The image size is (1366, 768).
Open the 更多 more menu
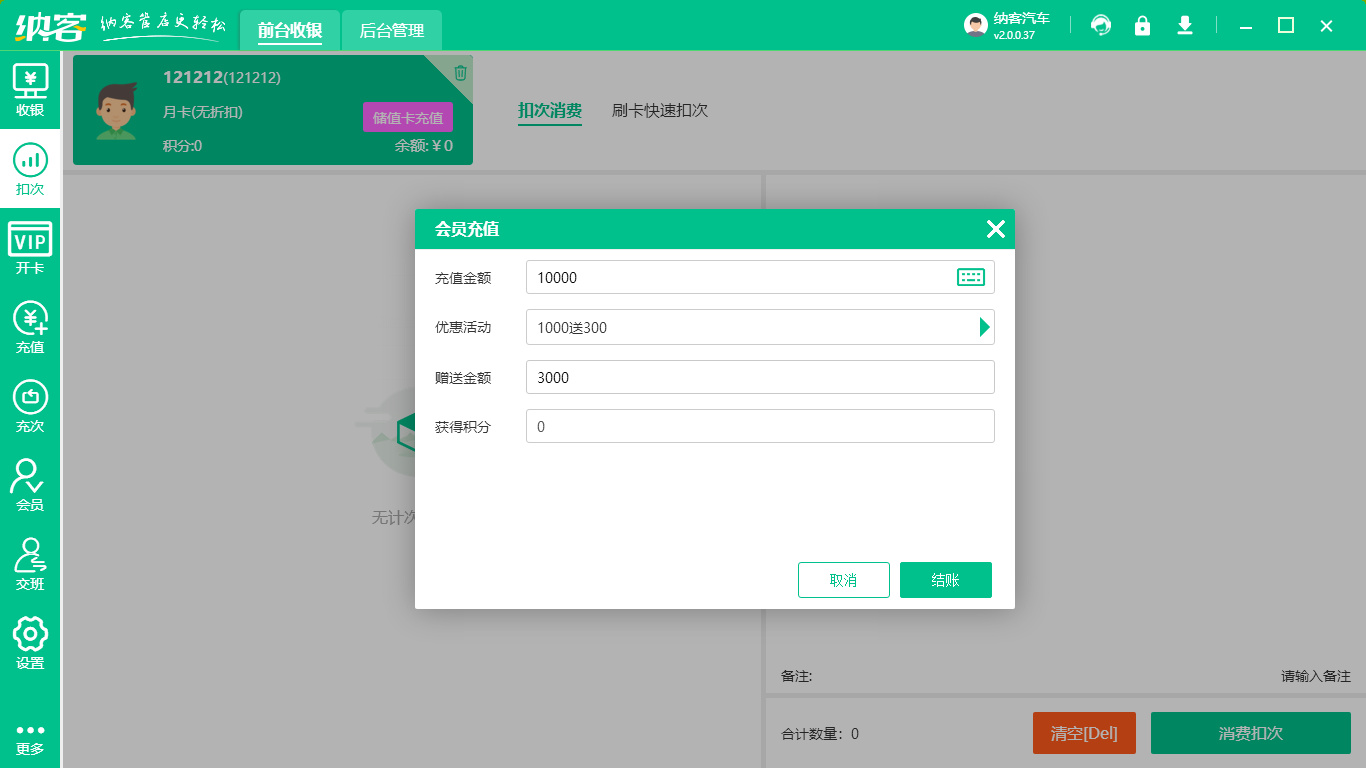30,738
